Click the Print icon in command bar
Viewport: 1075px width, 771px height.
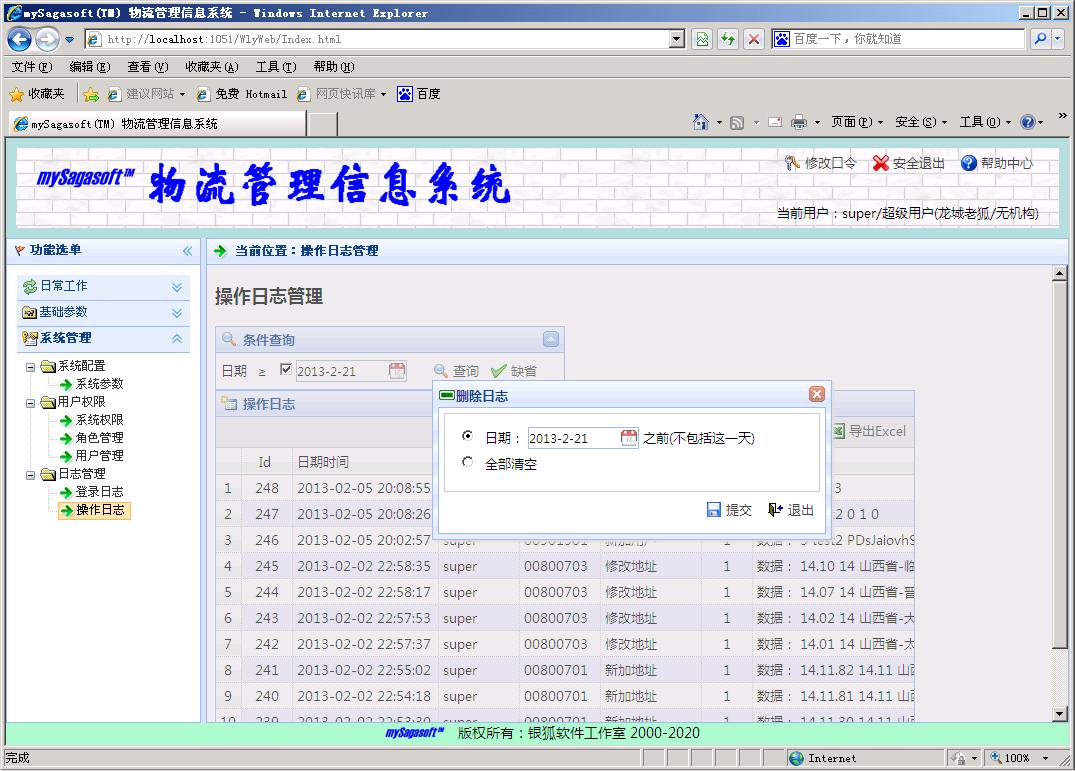[x=799, y=123]
